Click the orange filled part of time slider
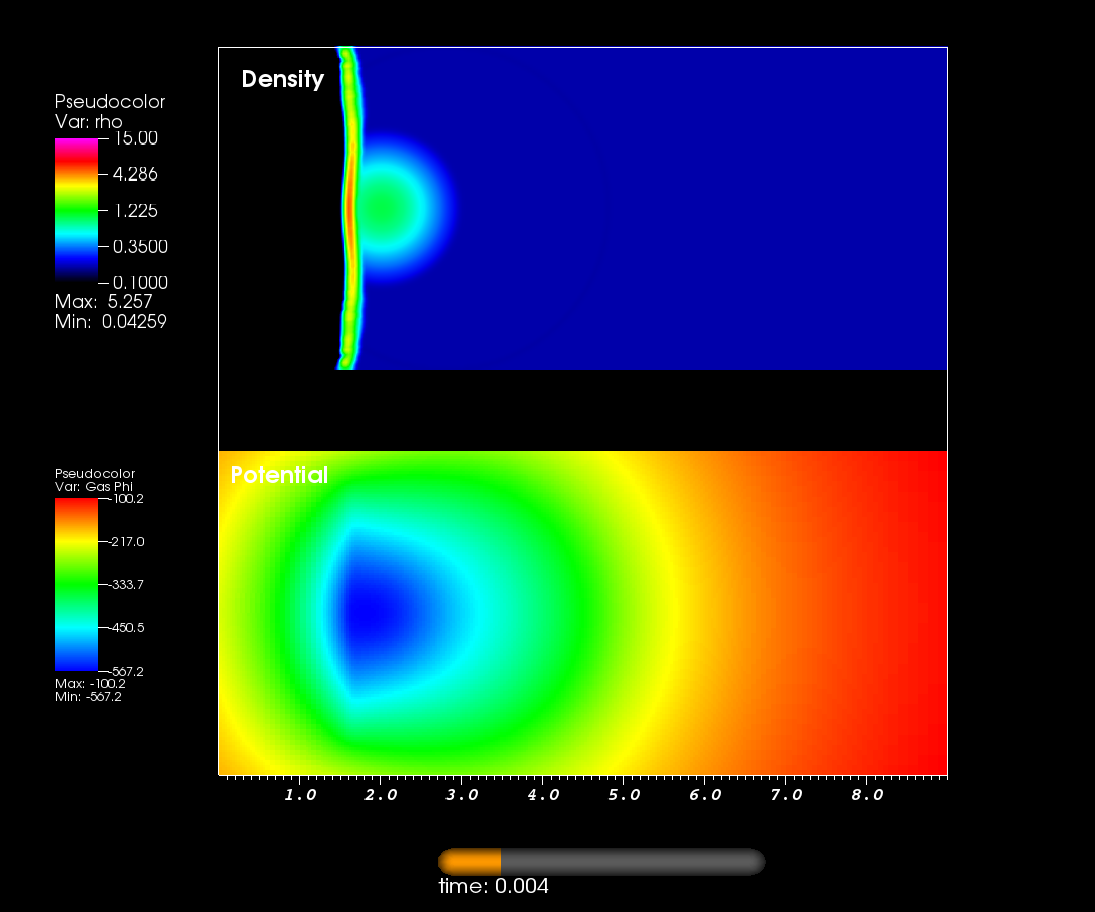Image resolution: width=1095 pixels, height=912 pixels. point(470,862)
